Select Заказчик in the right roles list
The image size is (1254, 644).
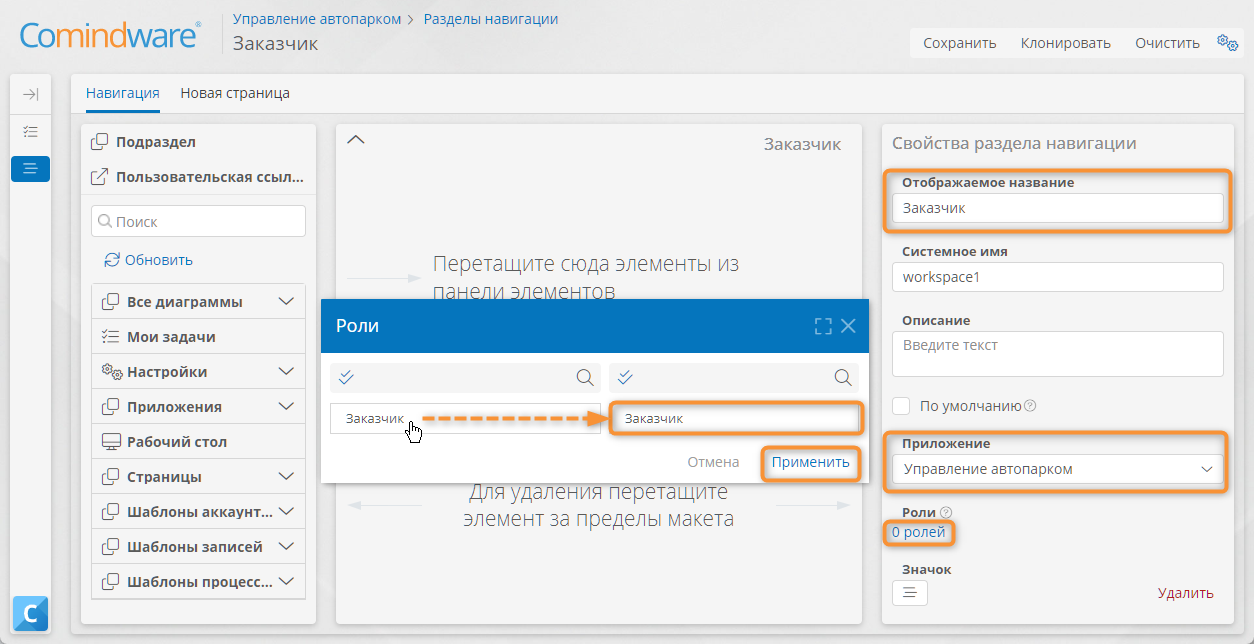pyautogui.click(x=734, y=419)
